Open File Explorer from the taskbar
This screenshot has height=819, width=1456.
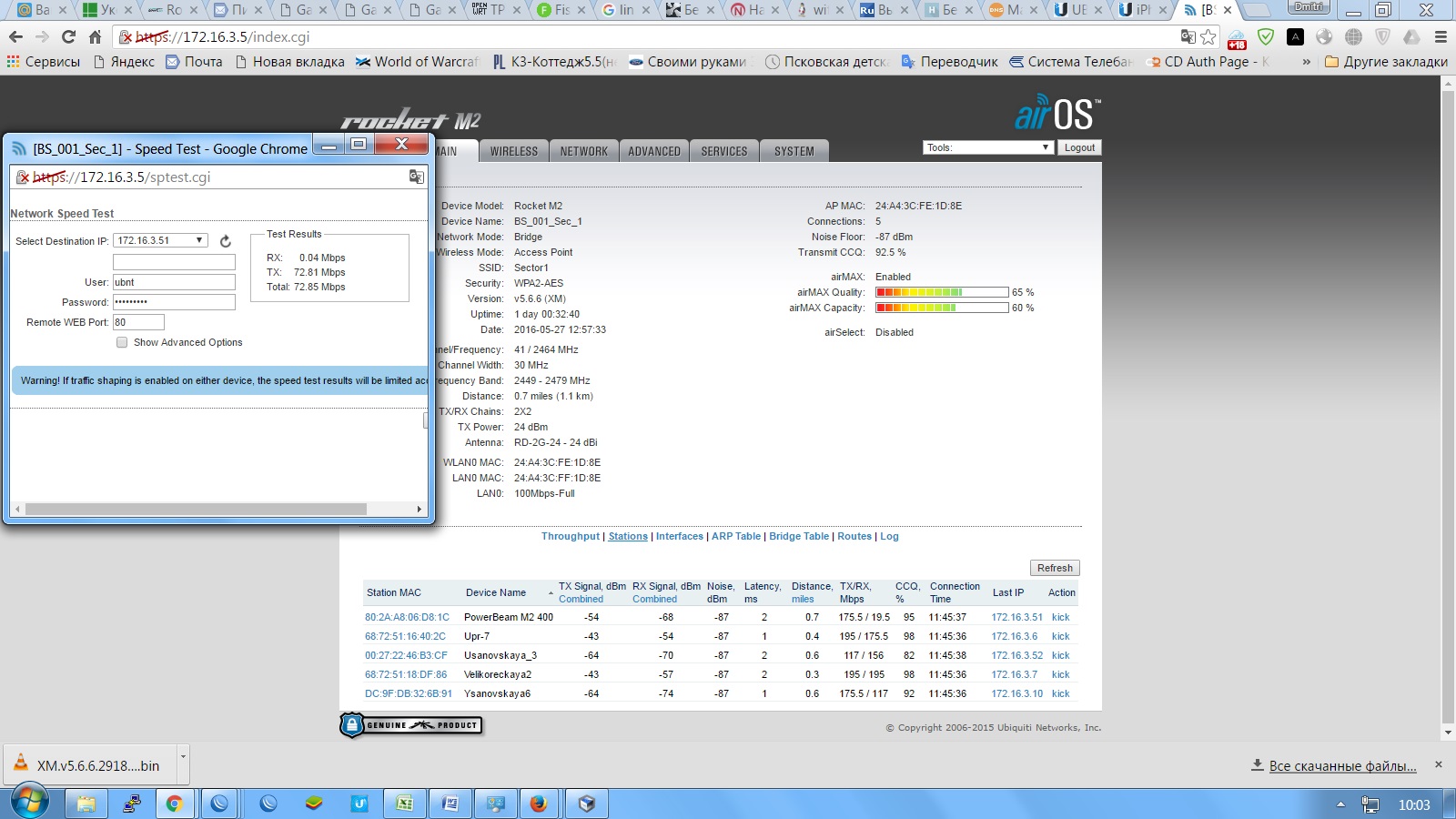point(86,804)
